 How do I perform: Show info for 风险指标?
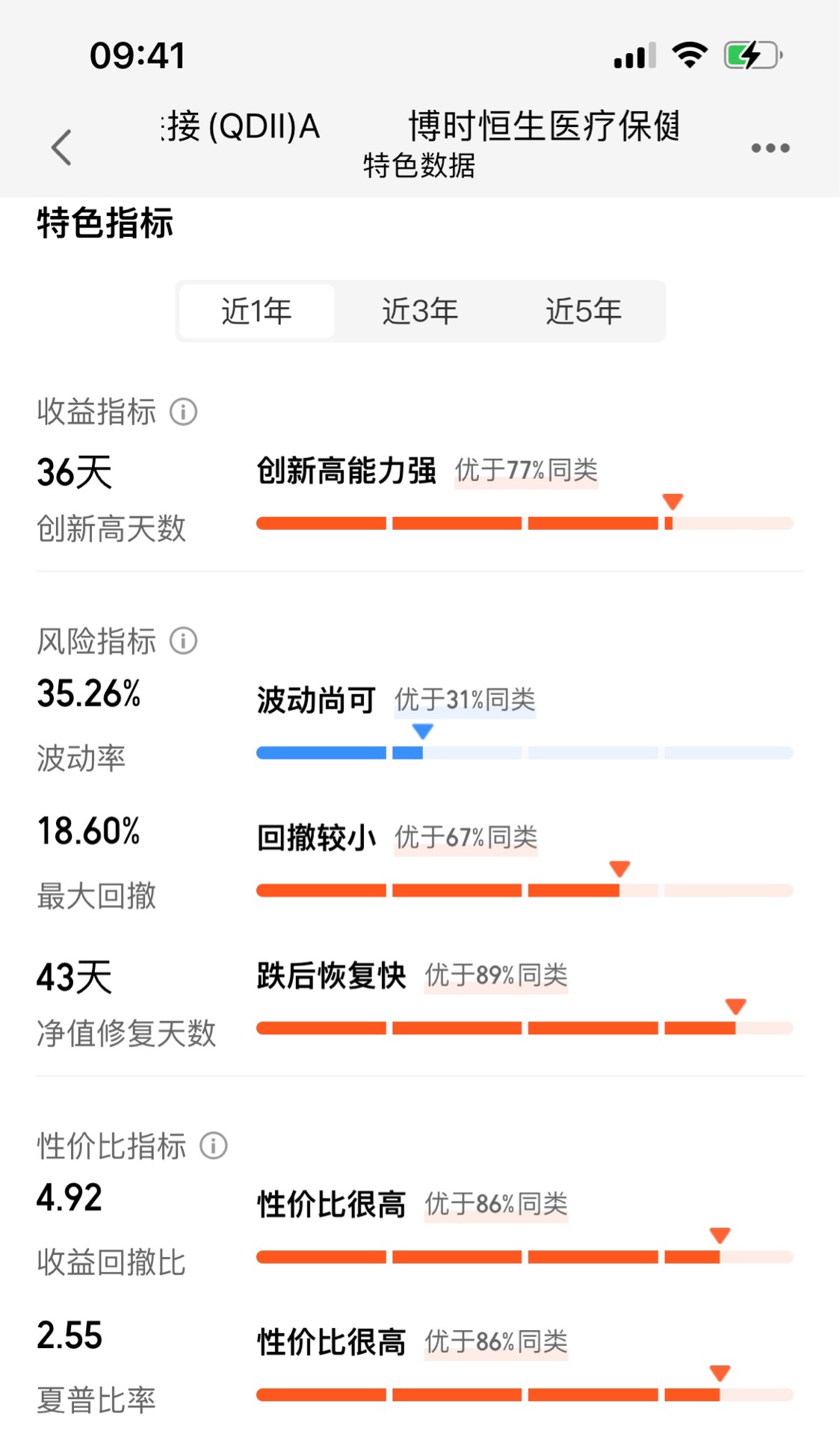point(183,640)
